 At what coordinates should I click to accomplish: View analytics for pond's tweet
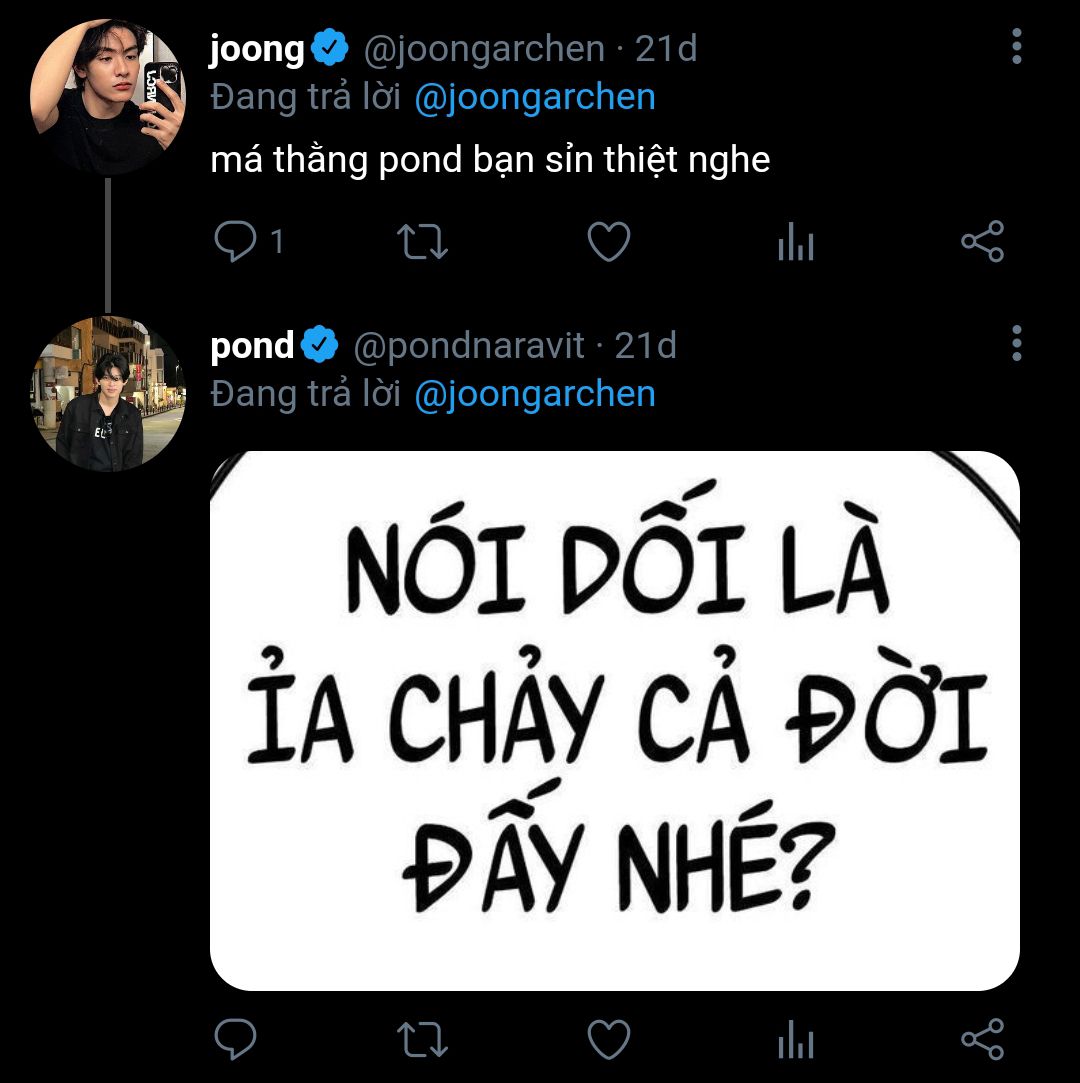(x=796, y=1041)
